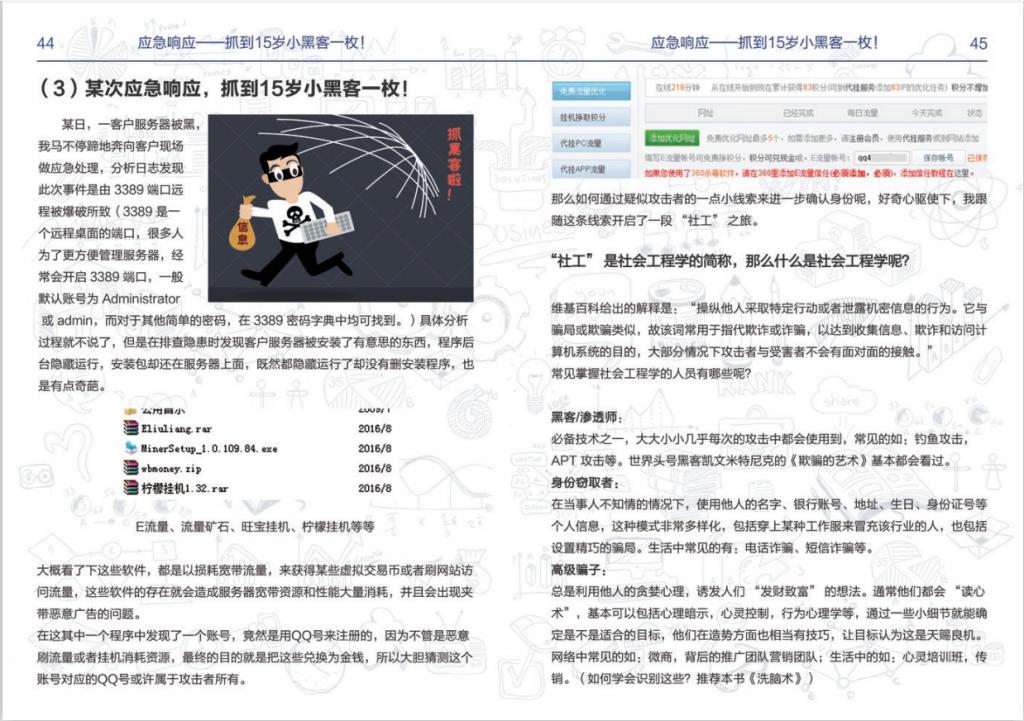Click the Eliuliang.rar archive icon
This screenshot has height=721, width=1024.
[x=130, y=427]
